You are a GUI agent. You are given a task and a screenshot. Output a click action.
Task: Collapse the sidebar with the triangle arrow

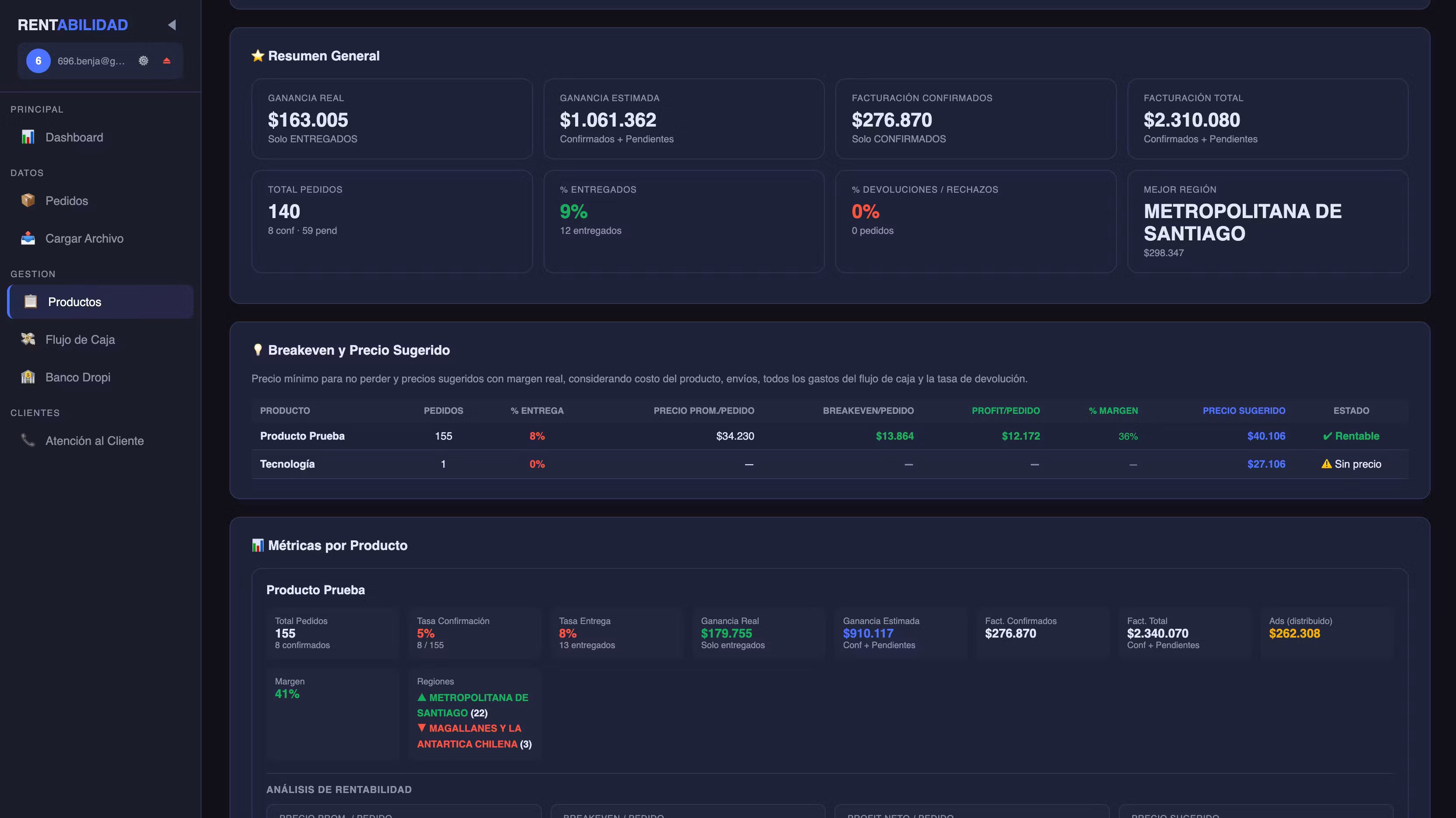pos(172,25)
